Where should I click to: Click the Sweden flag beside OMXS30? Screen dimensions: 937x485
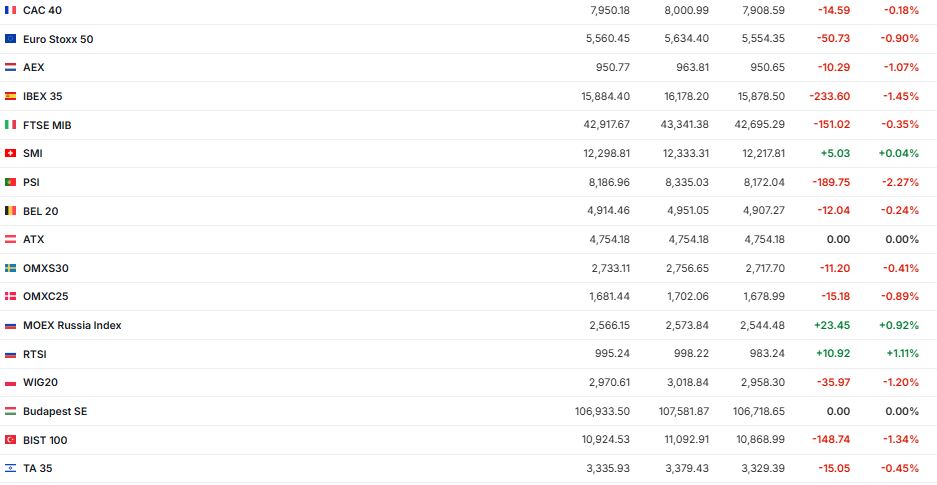tap(11, 268)
